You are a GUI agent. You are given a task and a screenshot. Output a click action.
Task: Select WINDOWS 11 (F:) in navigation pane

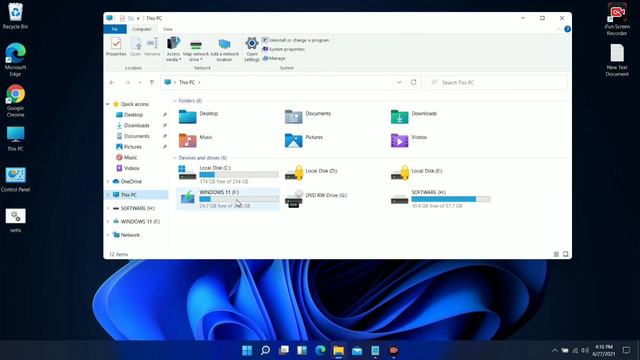coord(140,222)
